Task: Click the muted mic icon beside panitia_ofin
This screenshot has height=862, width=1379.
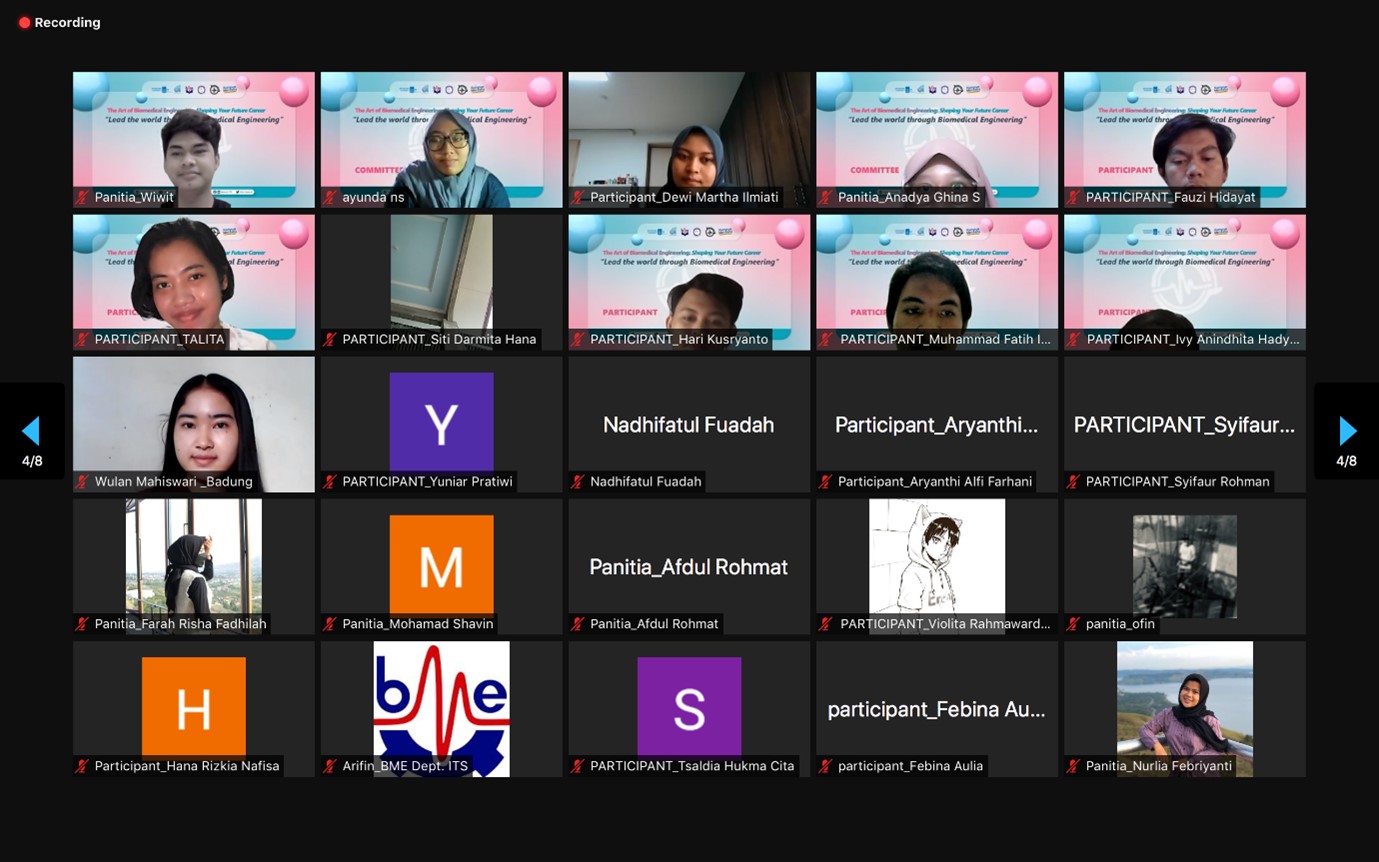Action: coord(1074,624)
